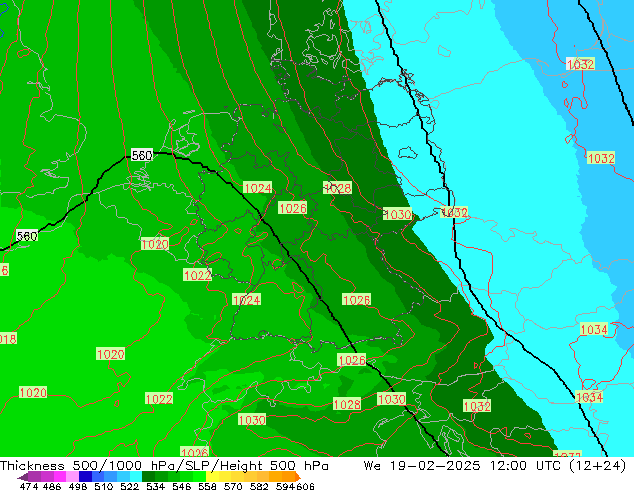
Task: Click the '1022' label between the '1020' and '1024' labels
Action: pyautogui.click(x=197, y=275)
